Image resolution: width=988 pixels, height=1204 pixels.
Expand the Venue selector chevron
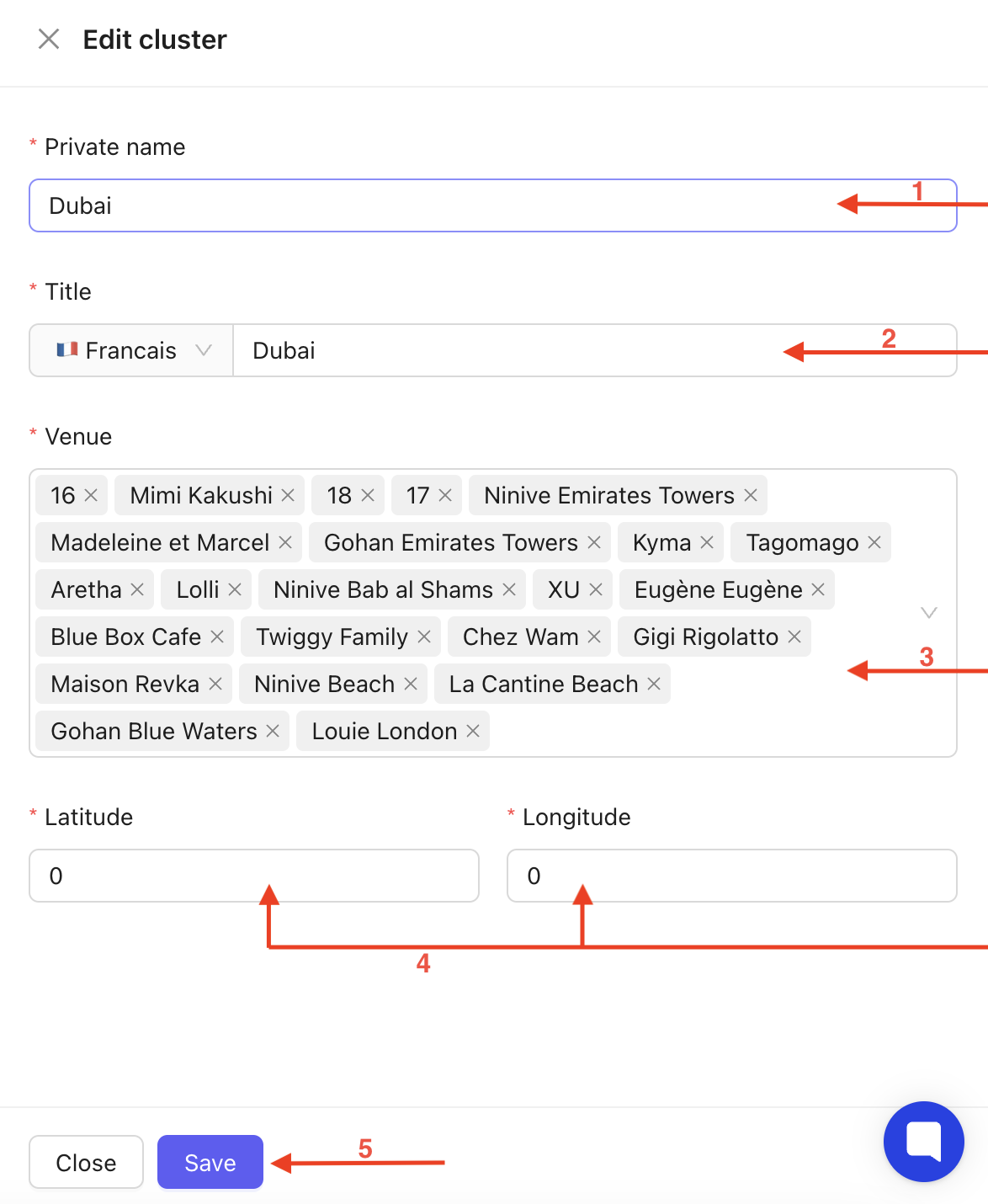point(929,612)
